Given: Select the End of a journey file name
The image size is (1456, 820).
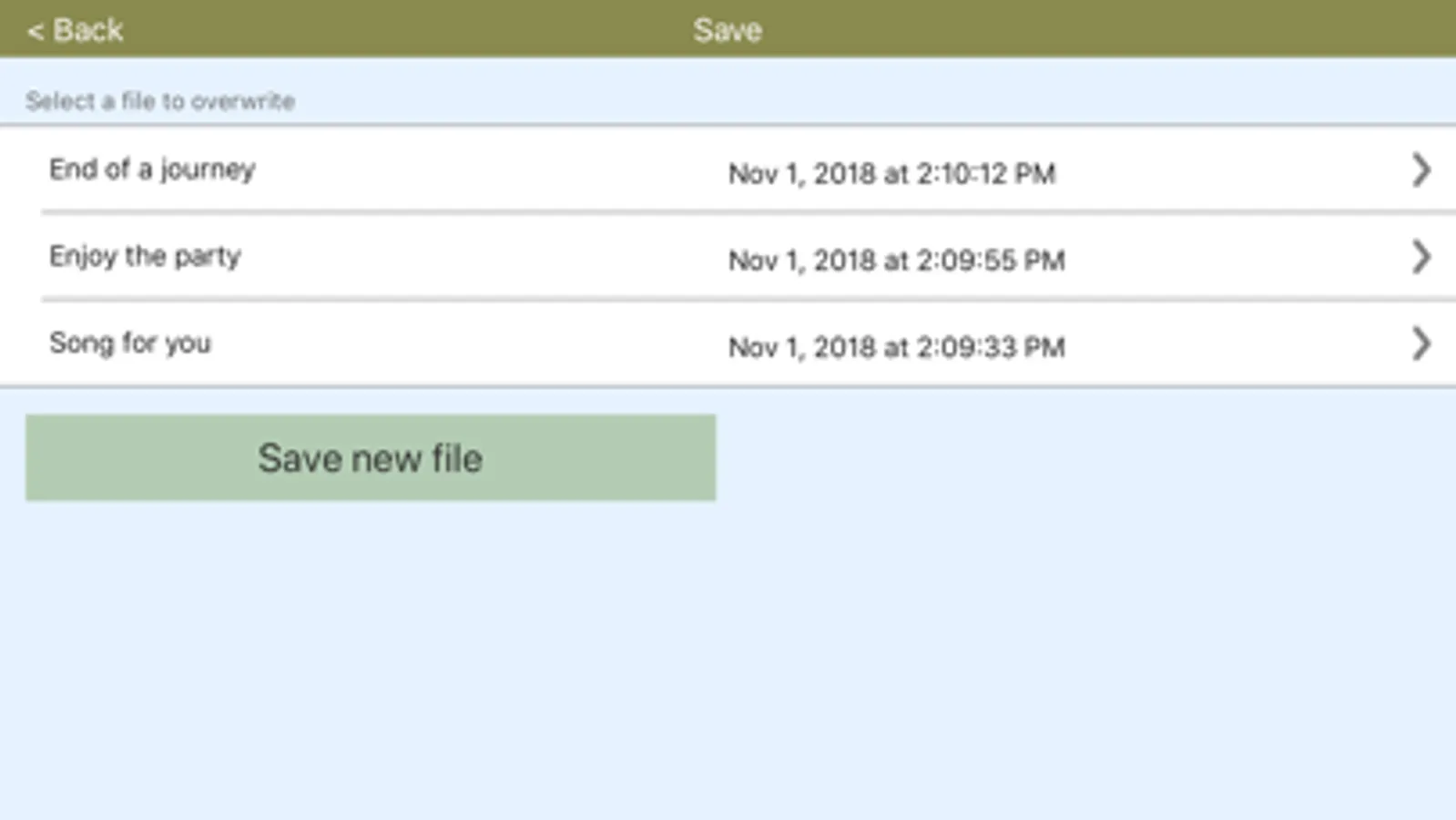Looking at the screenshot, I should coord(152,169).
